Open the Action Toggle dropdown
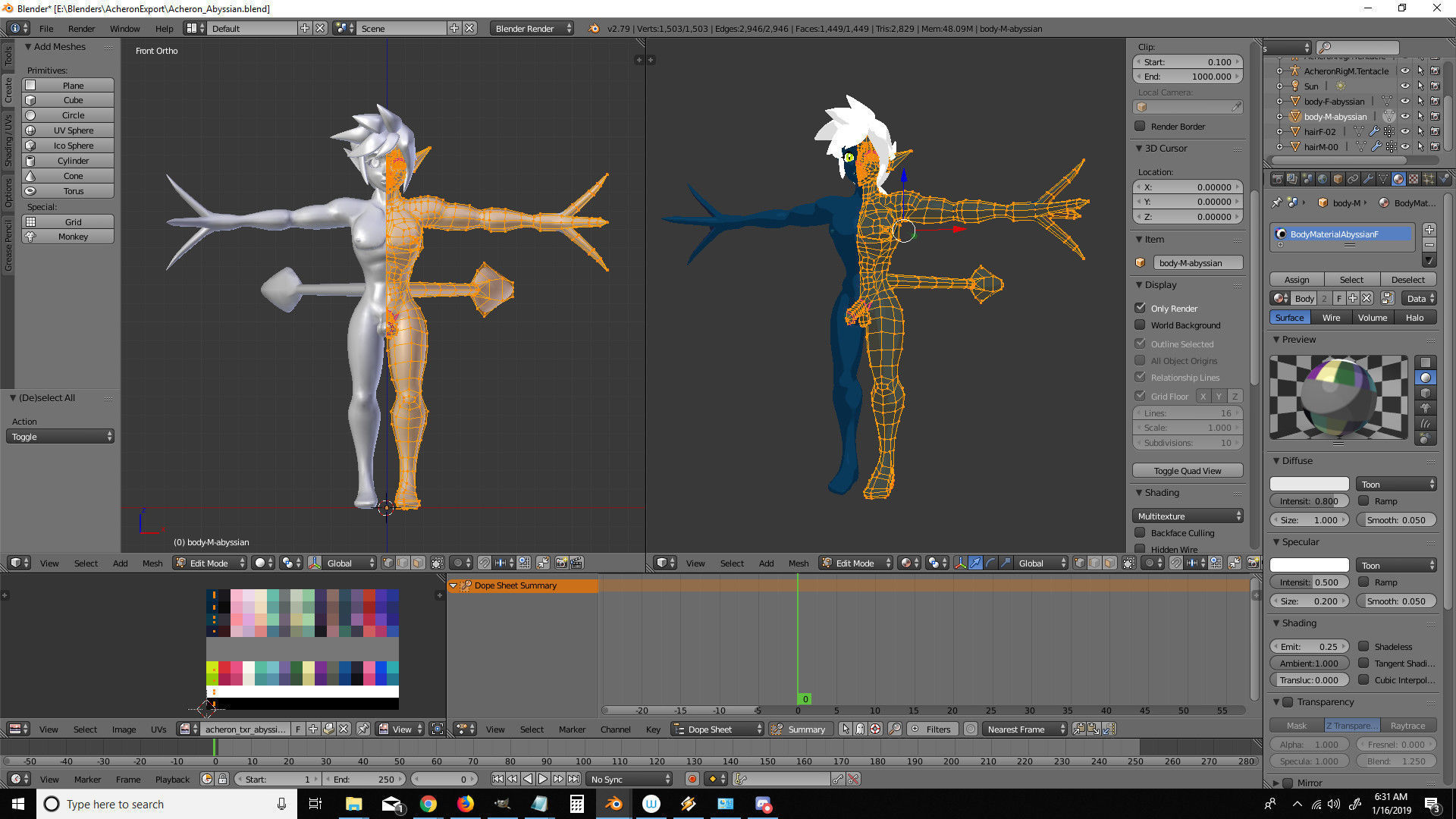 (61, 436)
